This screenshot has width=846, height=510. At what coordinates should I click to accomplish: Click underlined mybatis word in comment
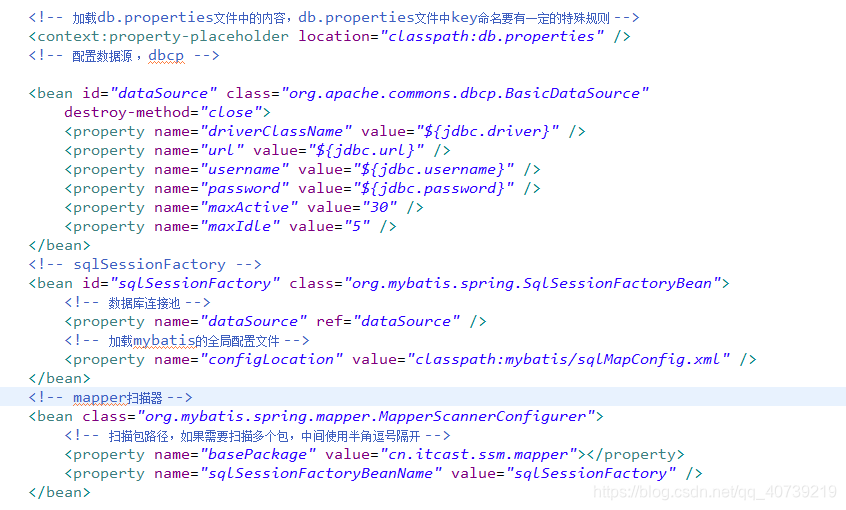point(164,341)
